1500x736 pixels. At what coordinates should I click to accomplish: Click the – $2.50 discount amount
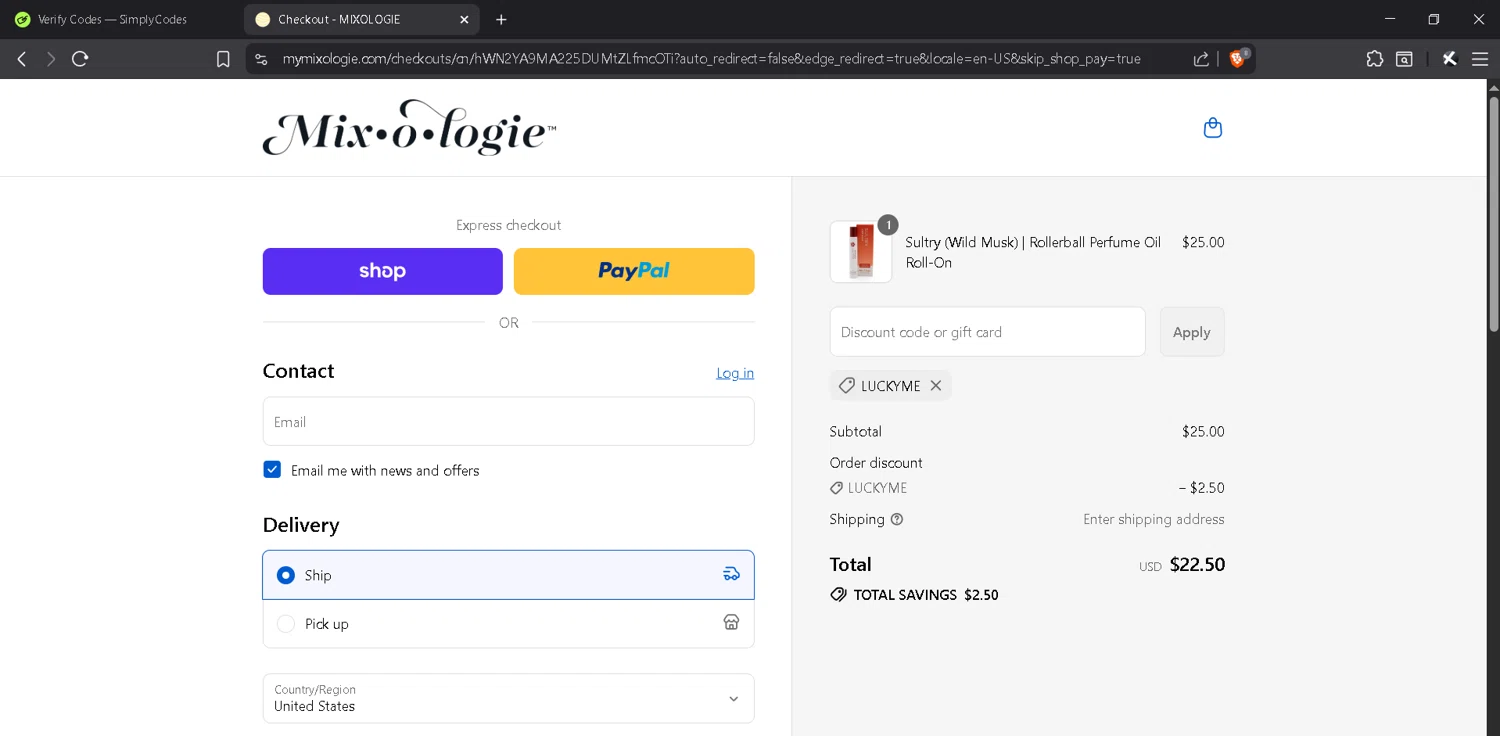(1201, 488)
